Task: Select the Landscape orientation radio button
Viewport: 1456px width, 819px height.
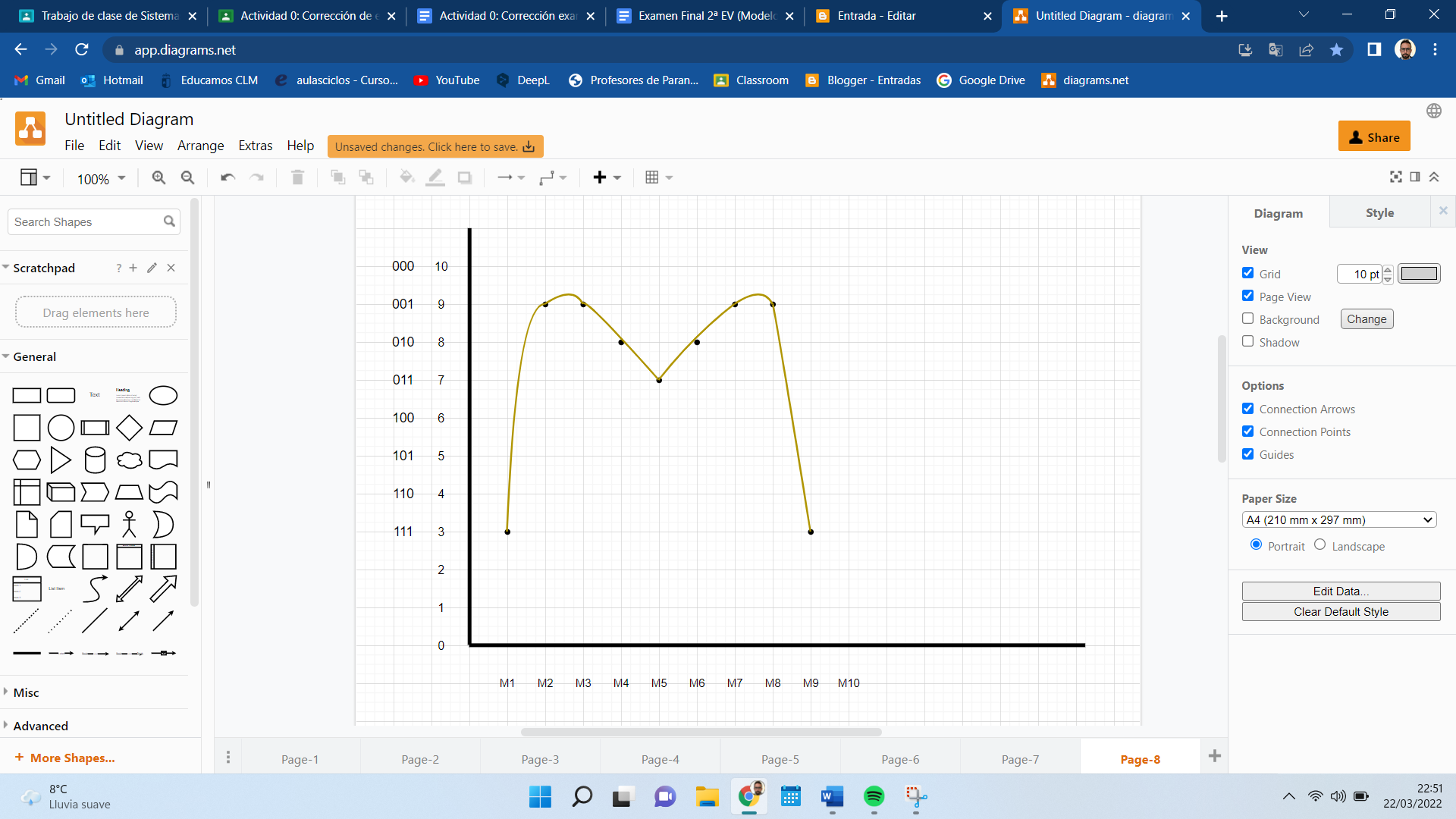Action: coord(1319,544)
